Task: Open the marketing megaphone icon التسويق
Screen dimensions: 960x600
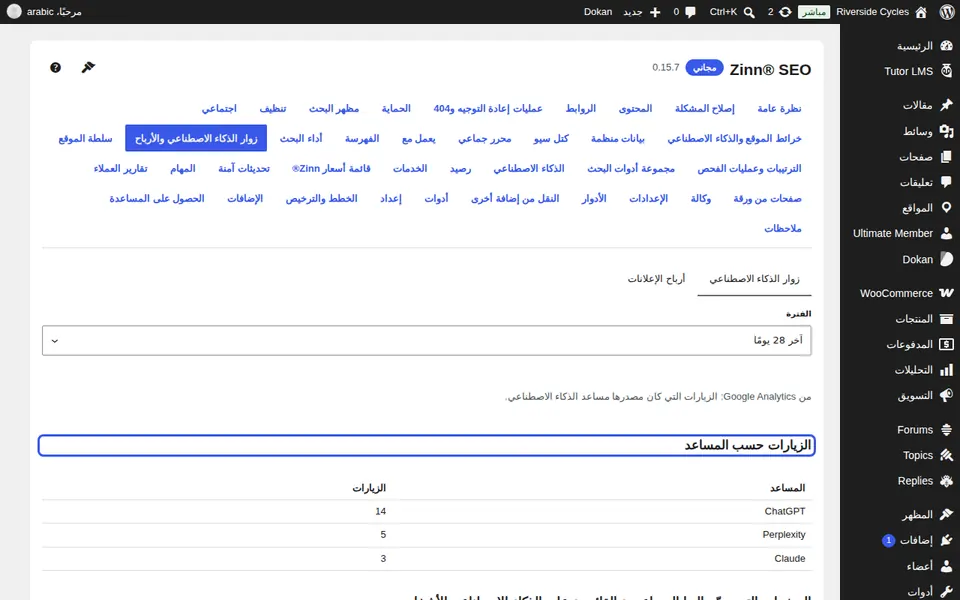Action: [x=947, y=396]
